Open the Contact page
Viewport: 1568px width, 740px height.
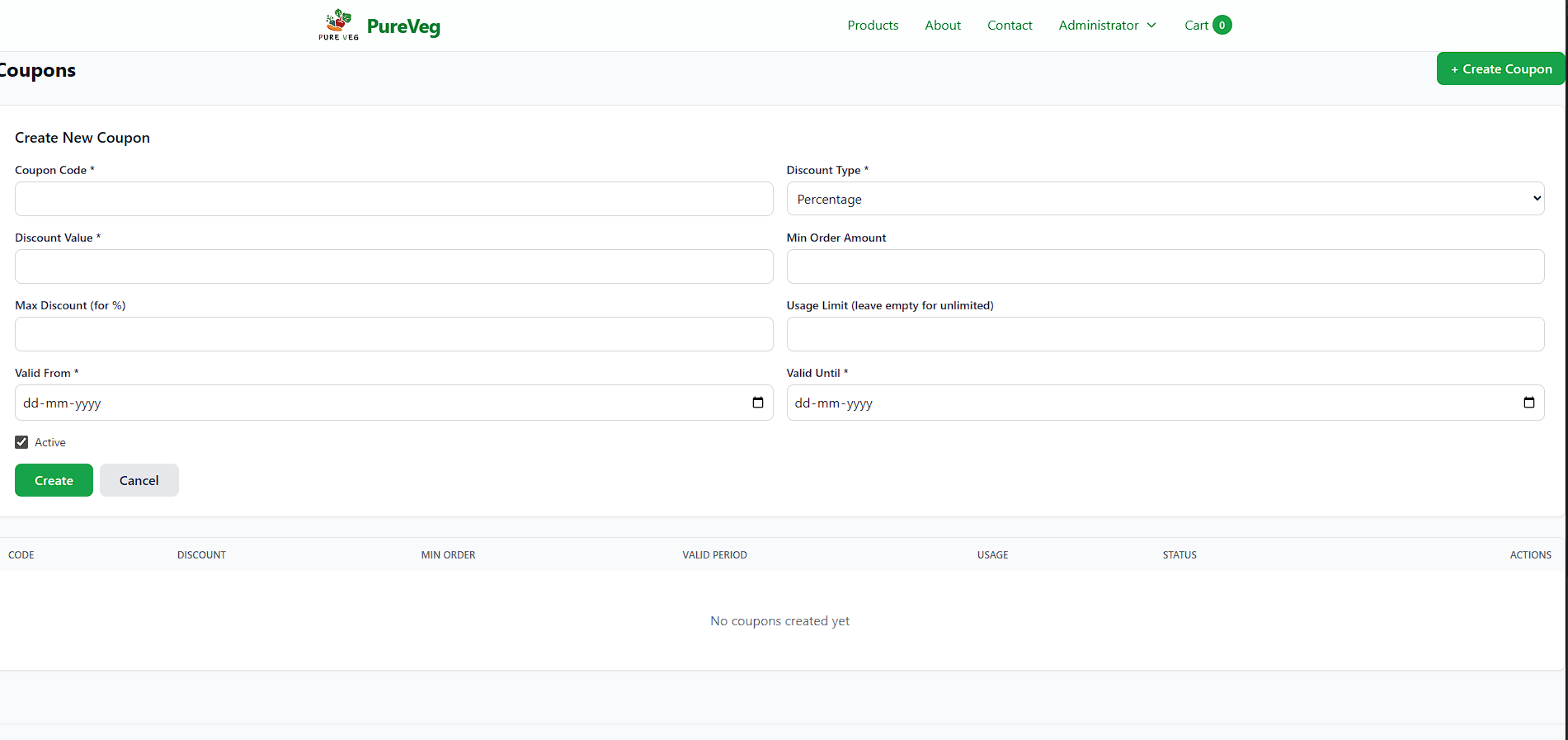pos(1010,25)
